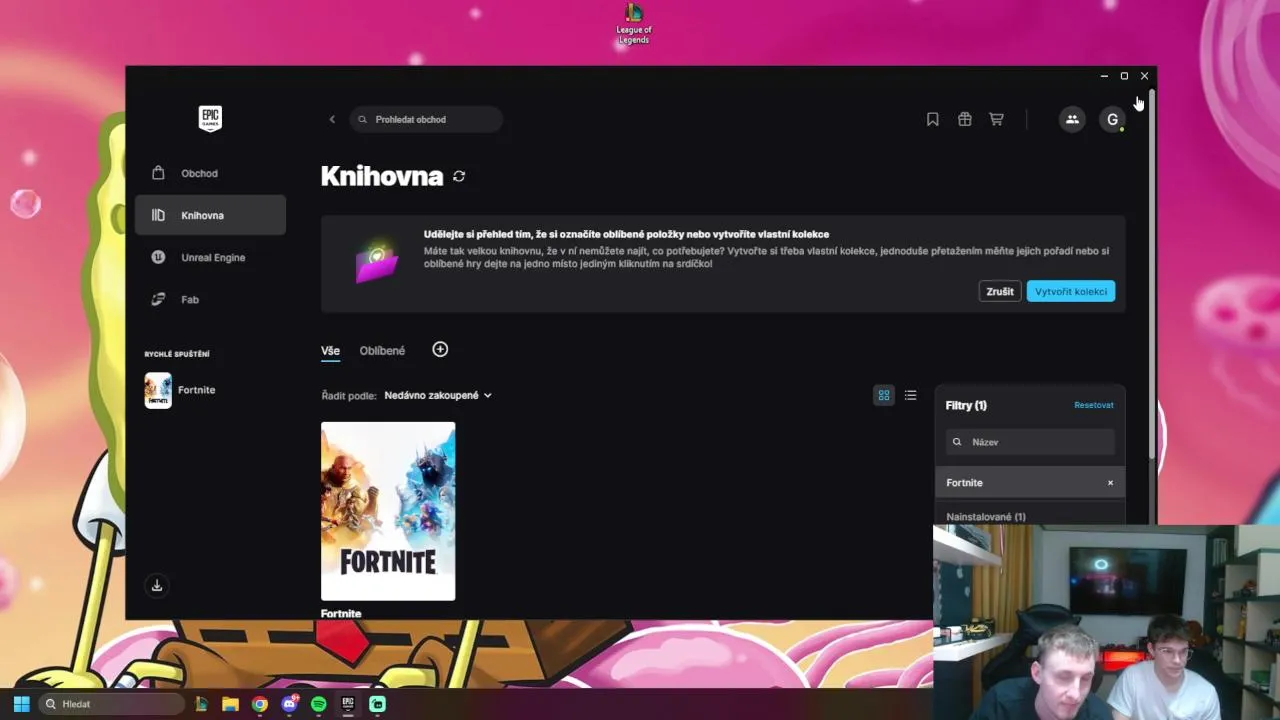Open the friends list icon
1280x720 pixels.
pos(1072,119)
